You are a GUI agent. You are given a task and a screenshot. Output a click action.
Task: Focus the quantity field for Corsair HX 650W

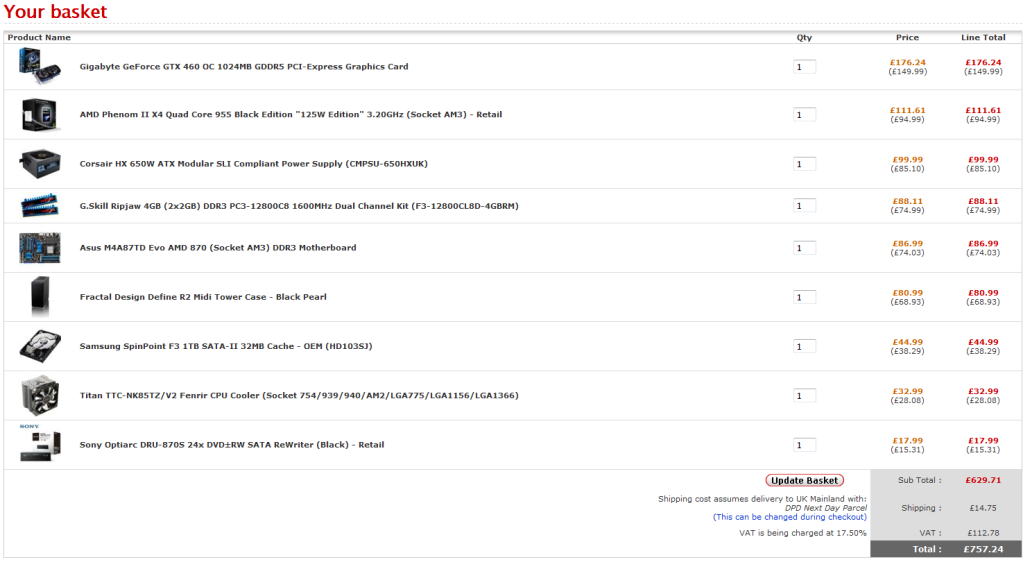click(804, 164)
